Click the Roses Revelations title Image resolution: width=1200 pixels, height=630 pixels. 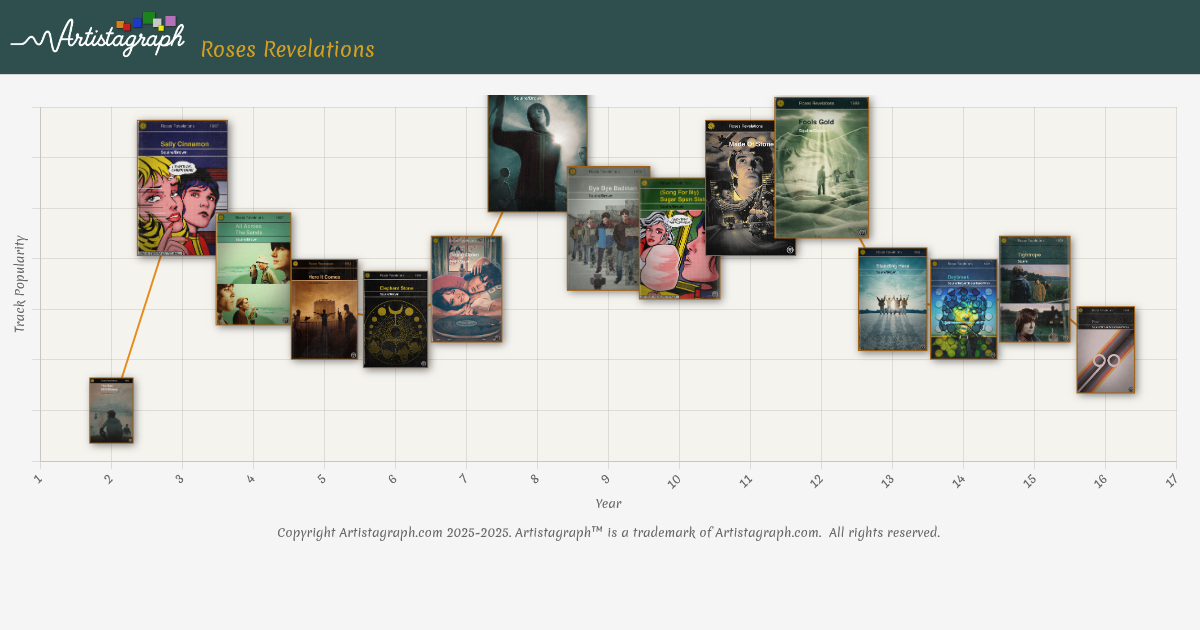point(287,50)
